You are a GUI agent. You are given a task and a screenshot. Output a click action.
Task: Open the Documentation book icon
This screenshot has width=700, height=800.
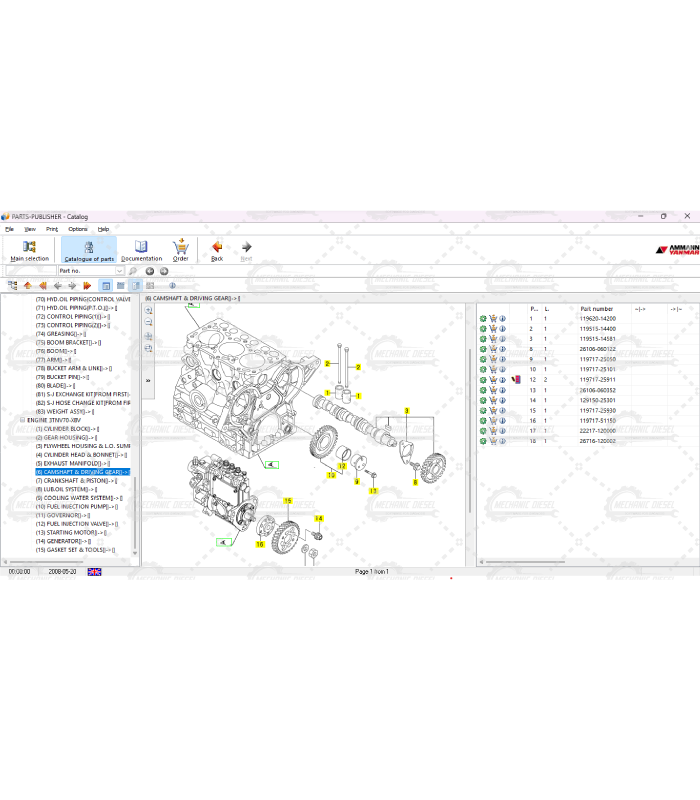141,250
